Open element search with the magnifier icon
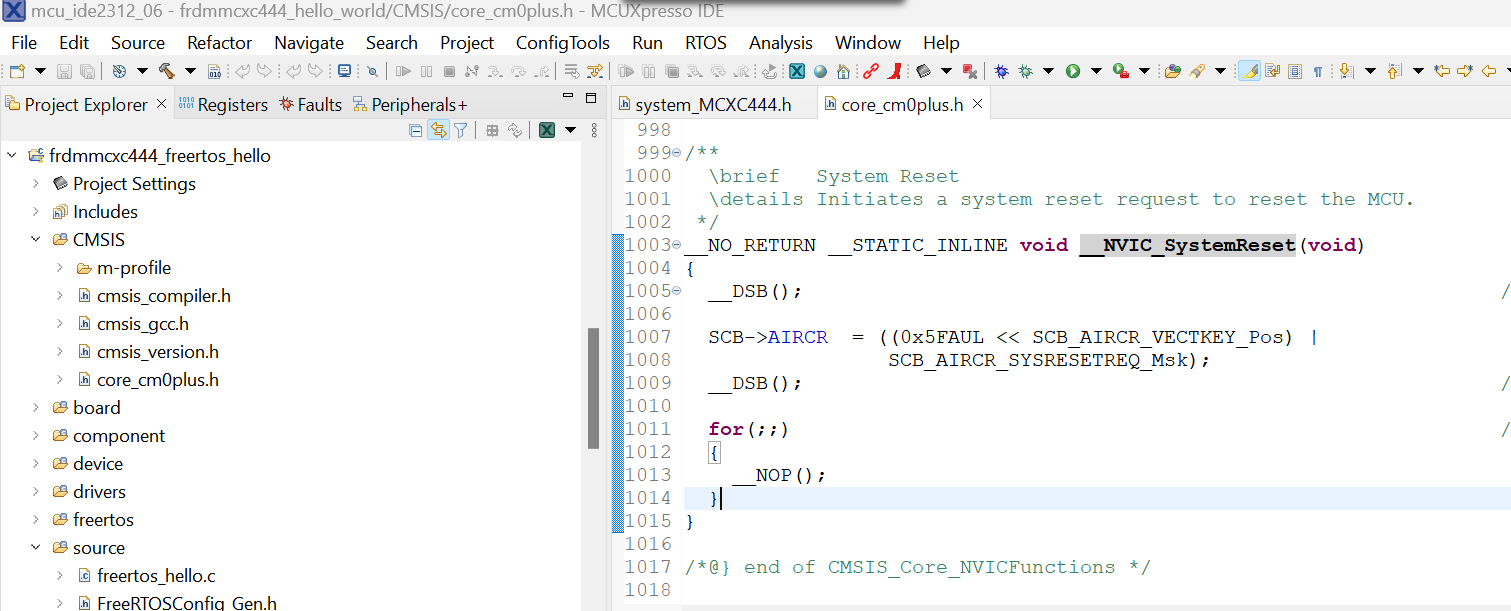 pos(372,72)
